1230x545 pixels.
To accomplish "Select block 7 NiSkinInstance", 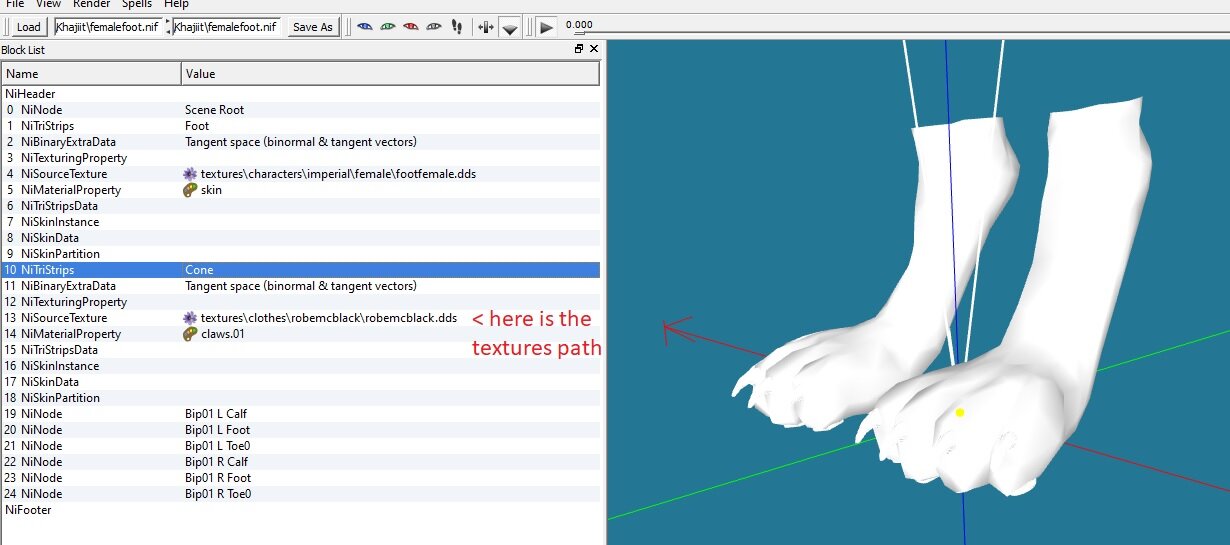I will click(300, 222).
